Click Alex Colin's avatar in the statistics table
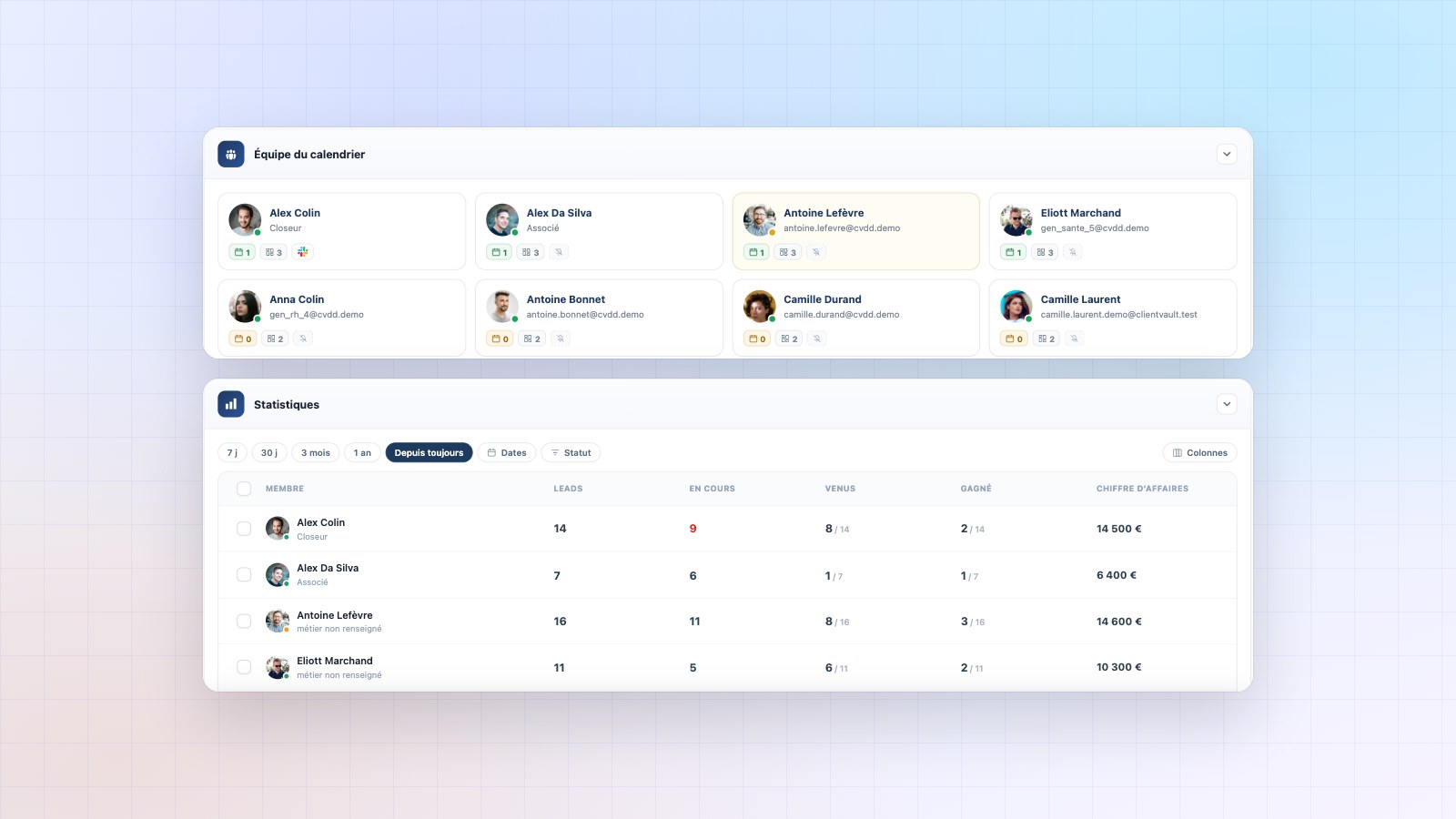 pos(278,529)
